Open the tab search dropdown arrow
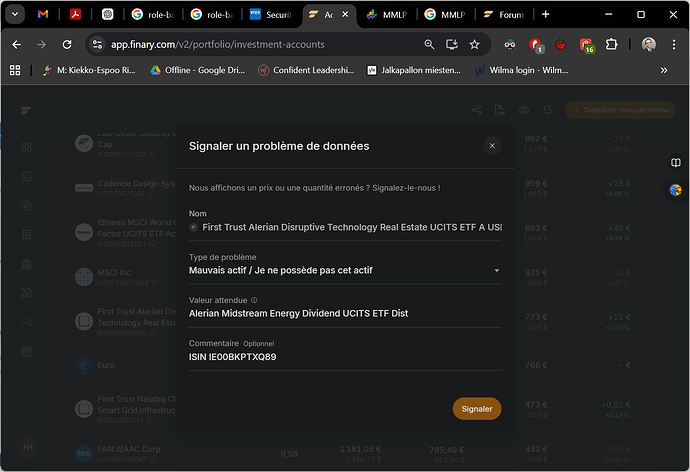Screen dimensions: 690x472 [x=15, y=15]
